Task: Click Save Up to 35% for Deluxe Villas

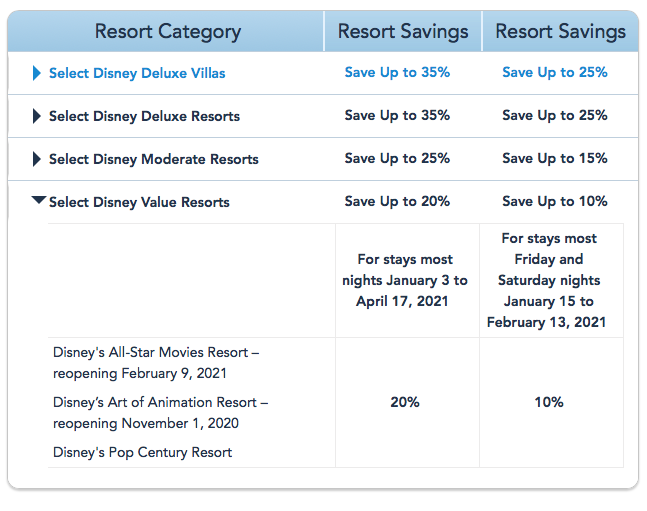Action: [397, 72]
